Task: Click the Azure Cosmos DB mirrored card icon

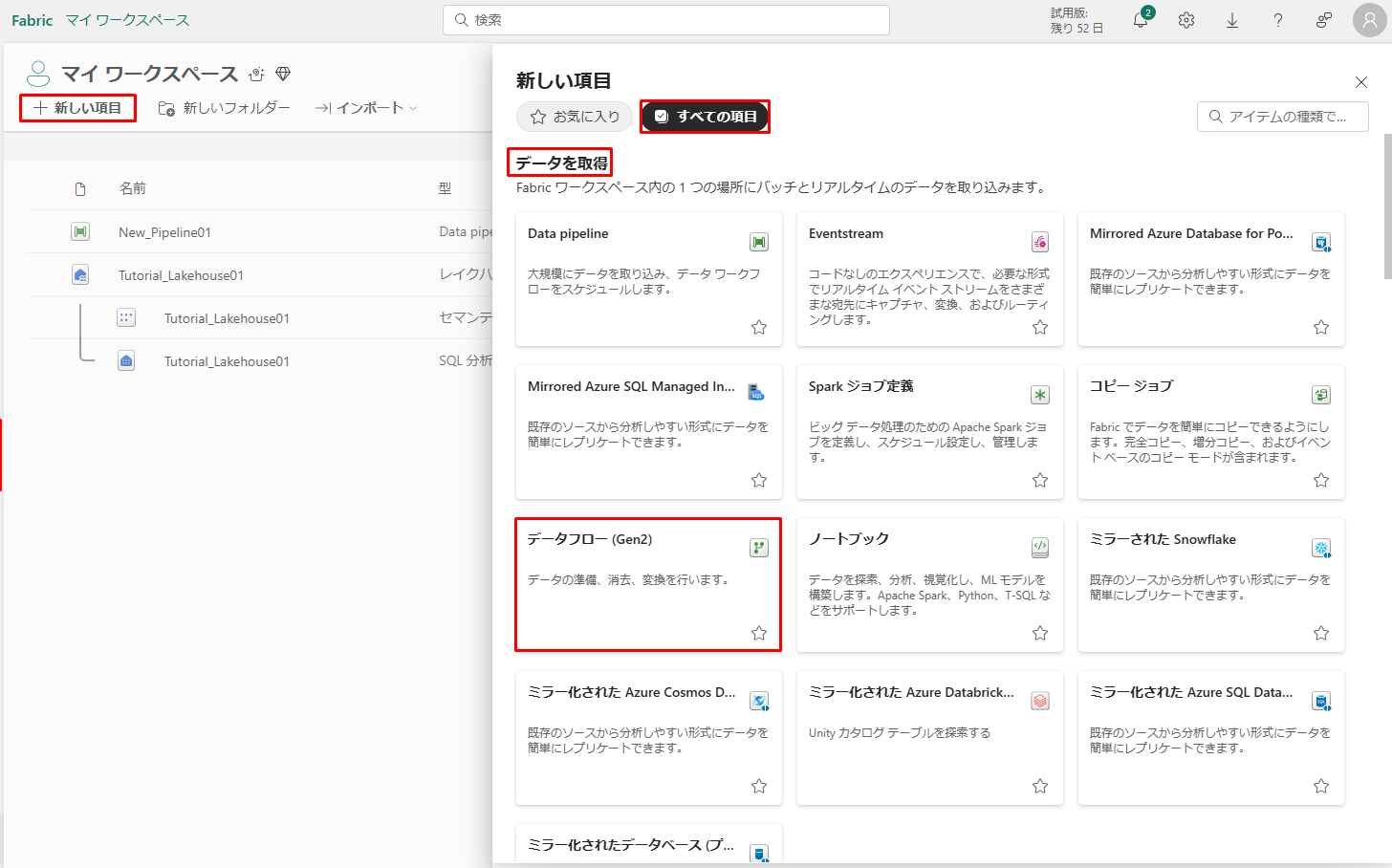Action: [x=759, y=701]
